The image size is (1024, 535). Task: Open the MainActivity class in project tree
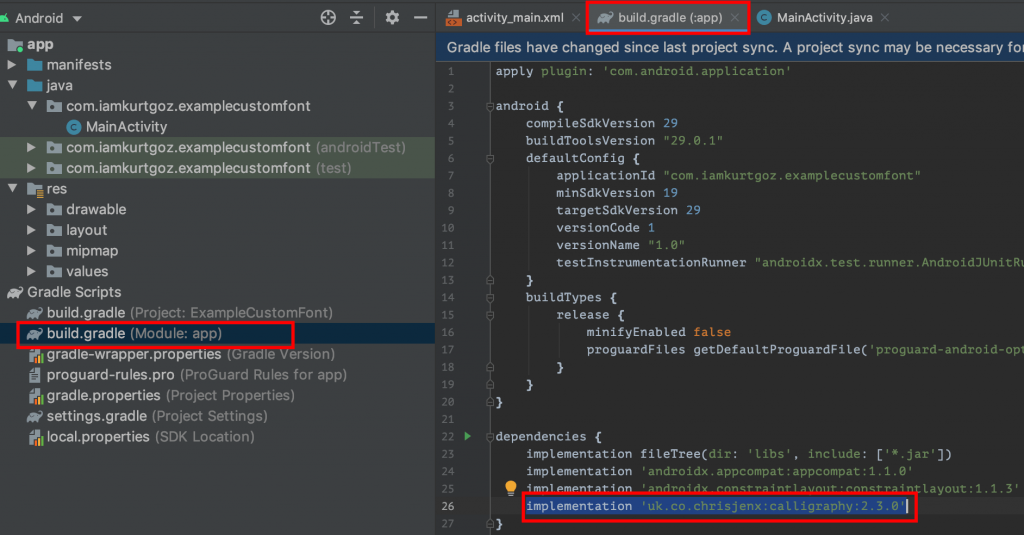coord(126,127)
